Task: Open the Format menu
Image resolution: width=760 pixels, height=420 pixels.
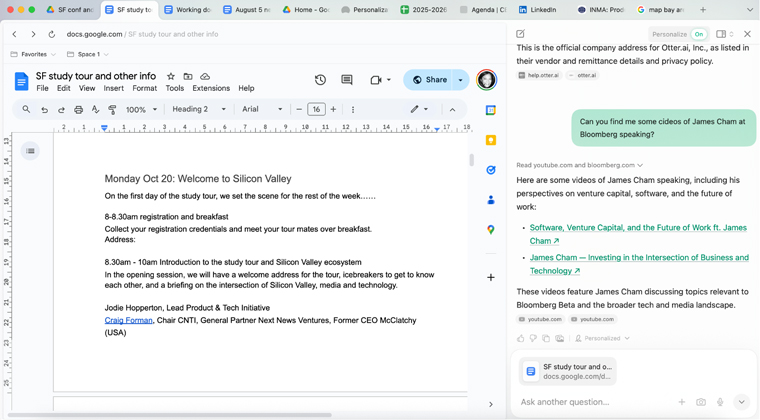Action: tap(144, 88)
